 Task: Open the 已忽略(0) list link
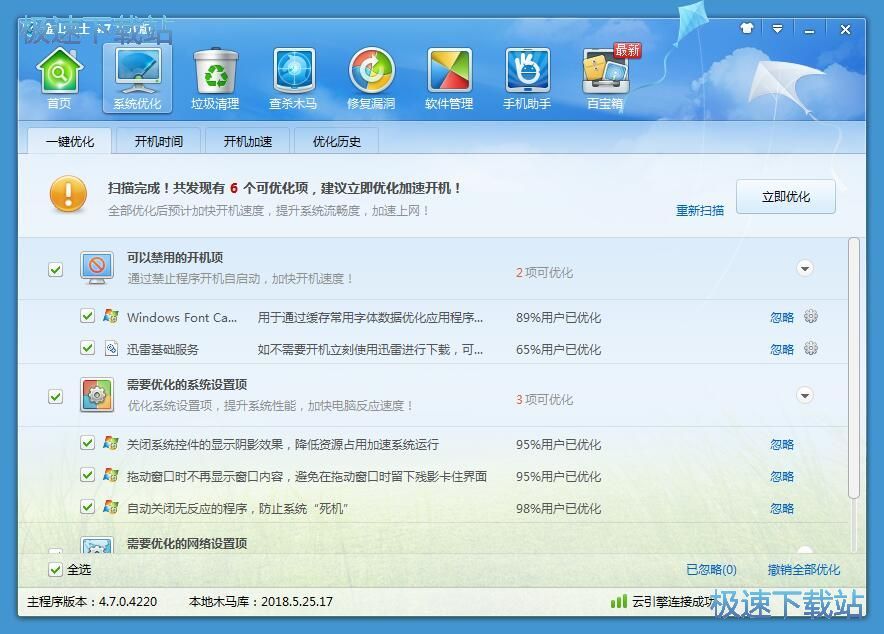tap(711, 570)
